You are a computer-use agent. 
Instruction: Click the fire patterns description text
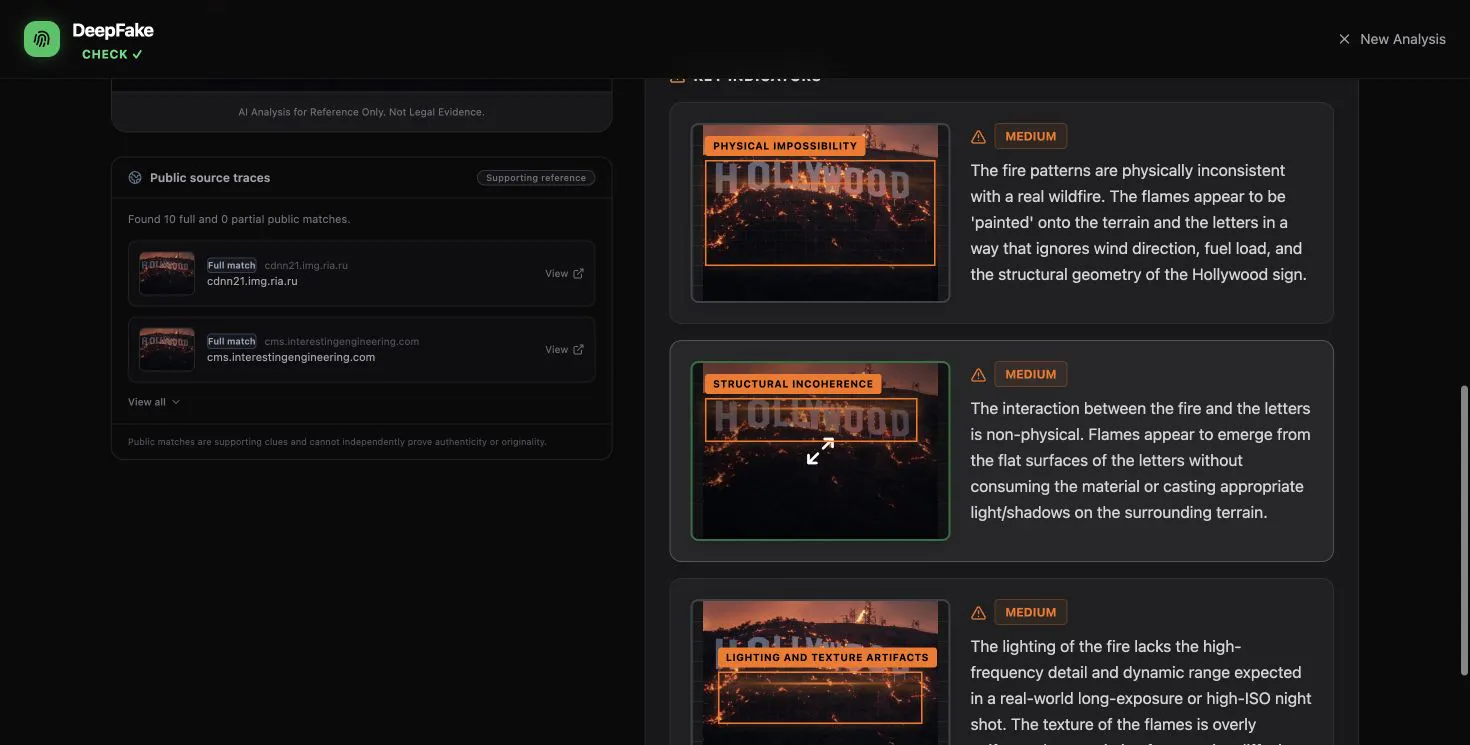(1139, 222)
